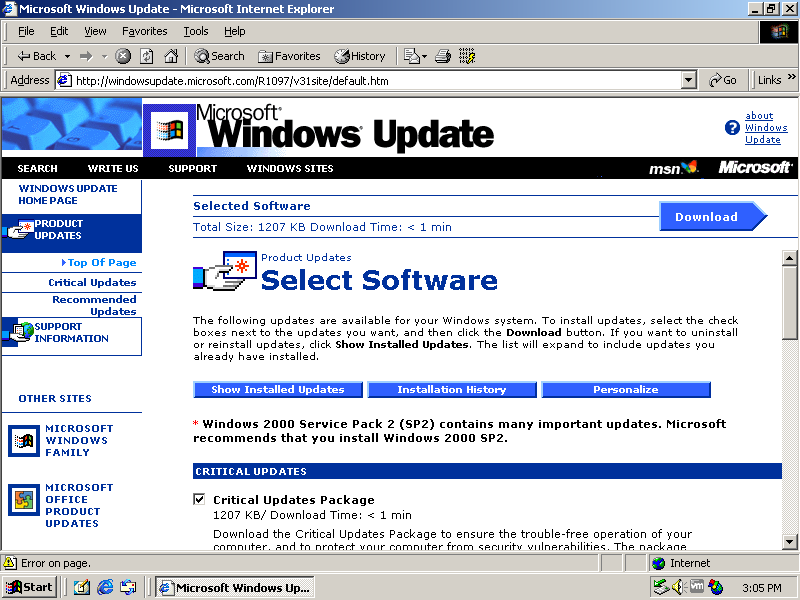Click the last tray icon beside the clock
Viewport: 800px width, 600px height.
[x=716, y=588]
